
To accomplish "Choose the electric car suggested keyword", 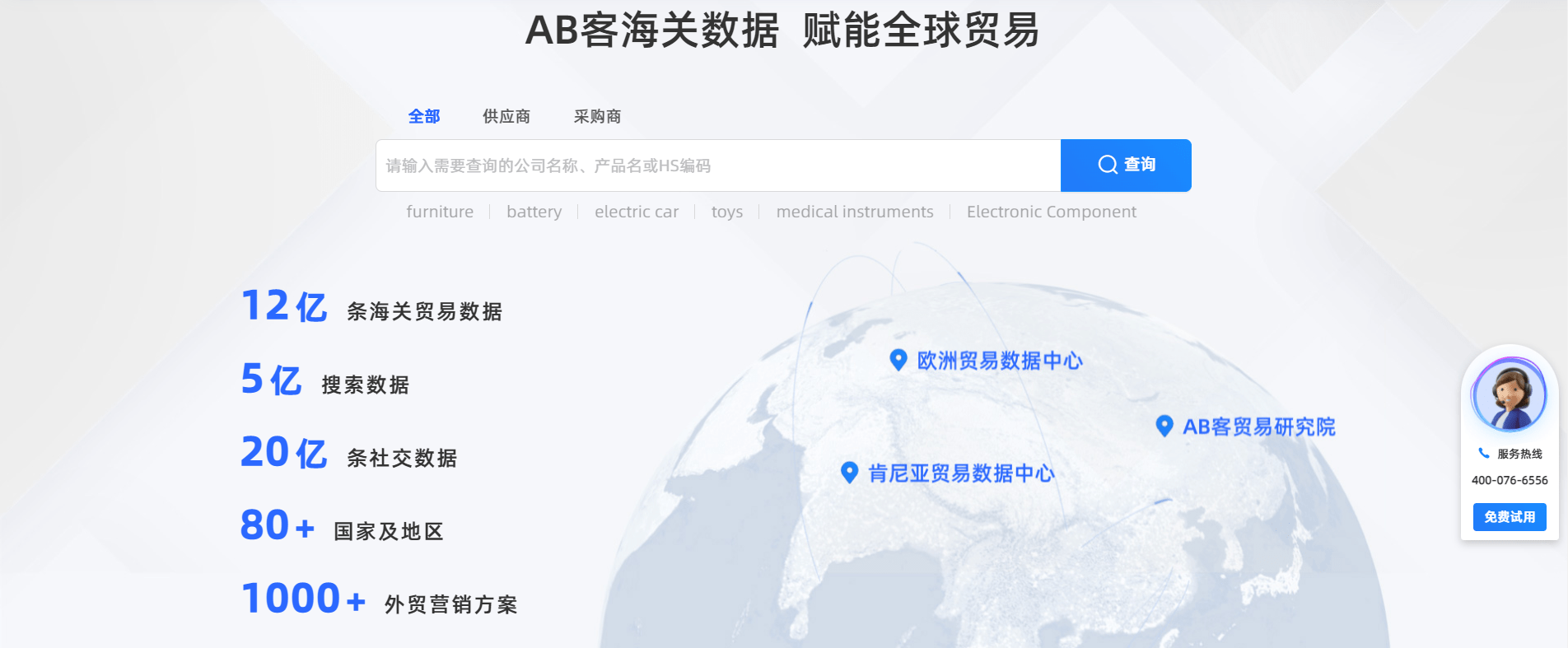I will click(x=637, y=212).
